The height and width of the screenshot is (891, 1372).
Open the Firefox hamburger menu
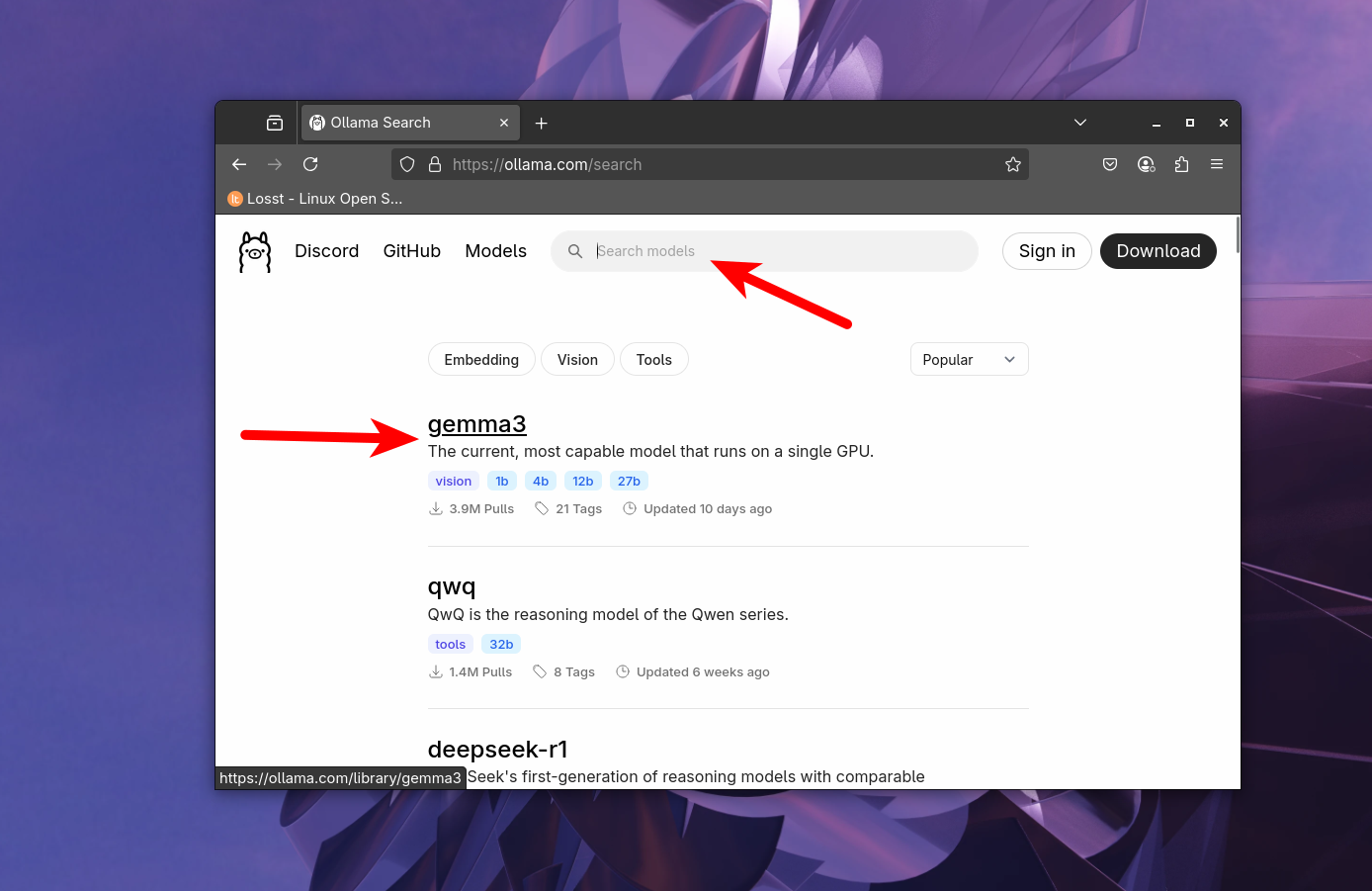1217,164
